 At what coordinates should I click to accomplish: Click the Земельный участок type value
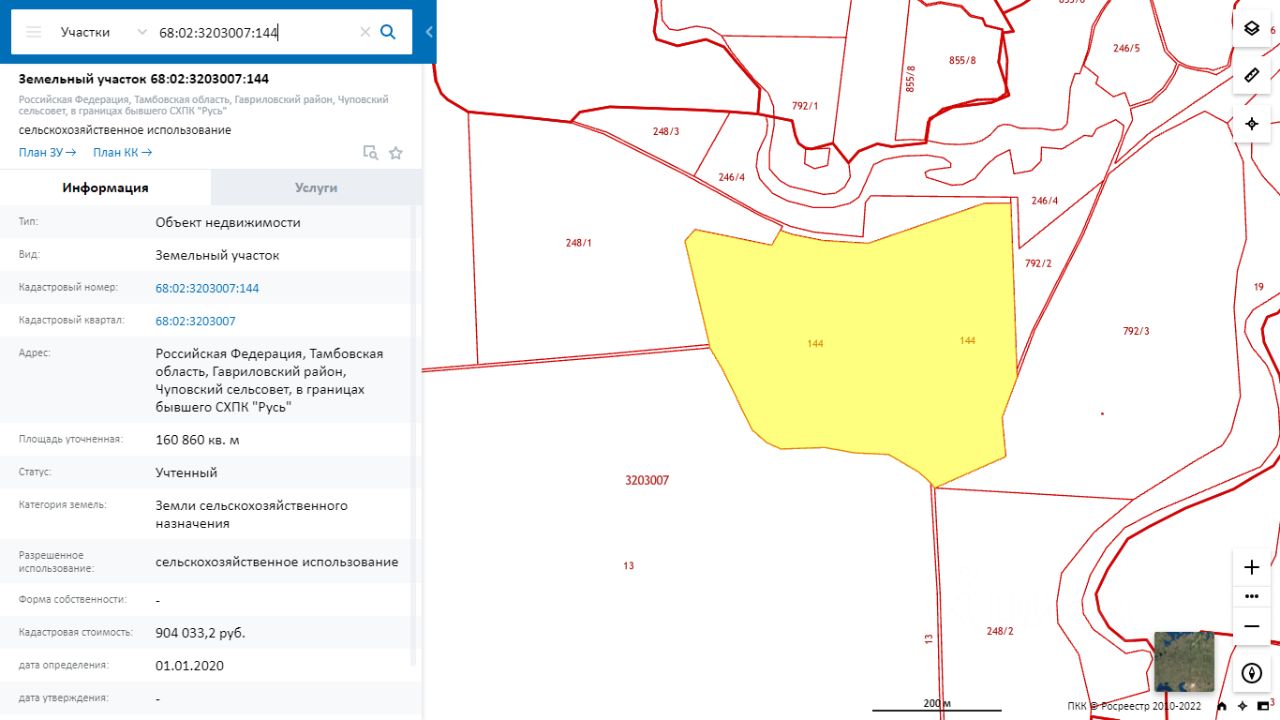point(217,255)
